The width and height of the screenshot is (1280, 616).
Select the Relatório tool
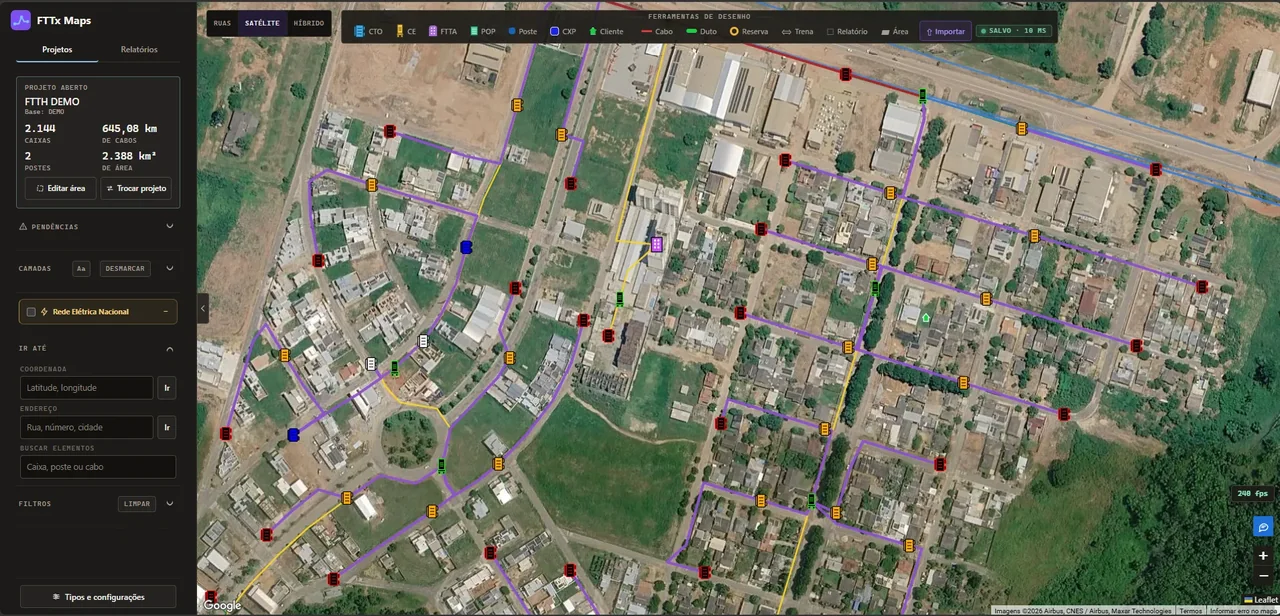click(847, 31)
